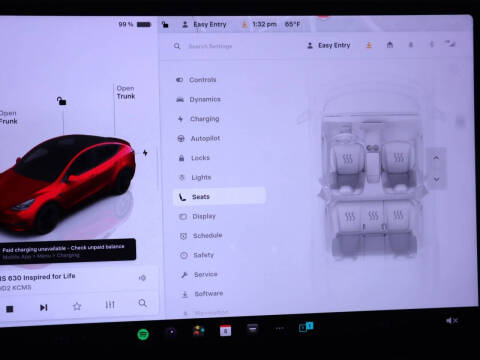Stop media playback
The image size is (480, 360).
pos(10,309)
